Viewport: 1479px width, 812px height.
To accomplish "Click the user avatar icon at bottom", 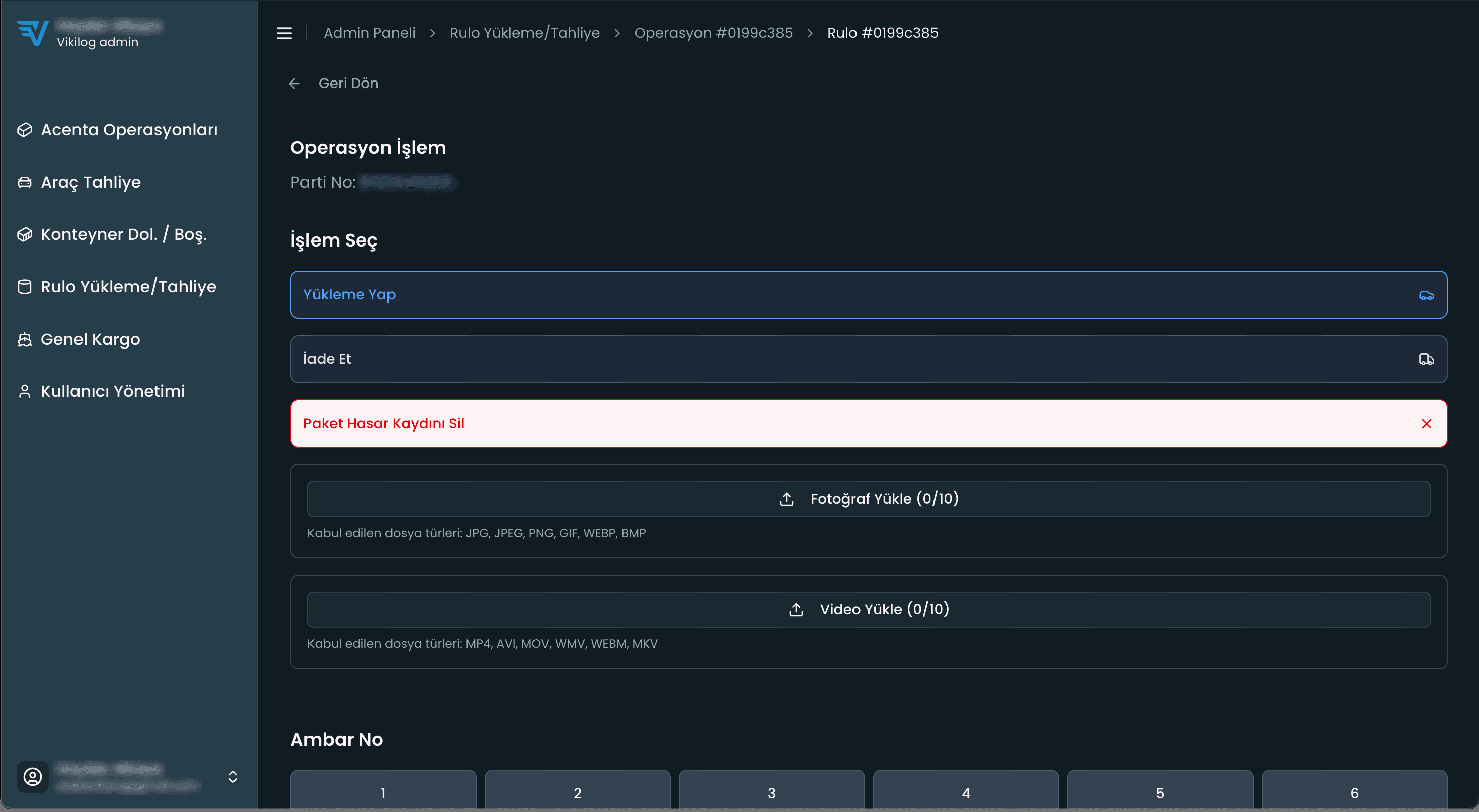I will click(33, 776).
